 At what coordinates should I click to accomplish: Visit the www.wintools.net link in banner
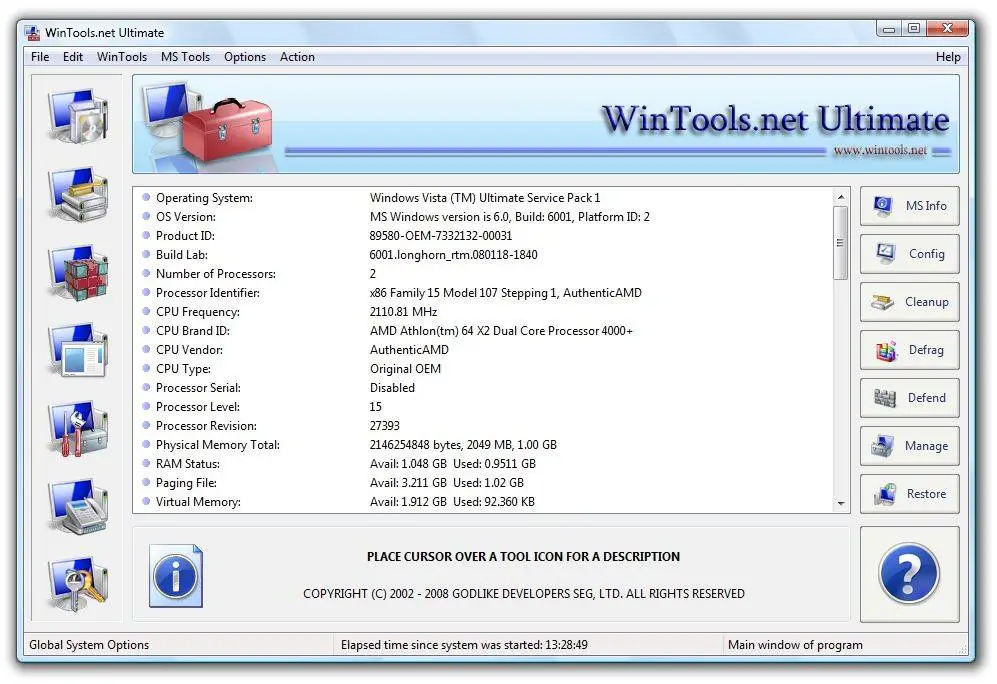coord(880,151)
